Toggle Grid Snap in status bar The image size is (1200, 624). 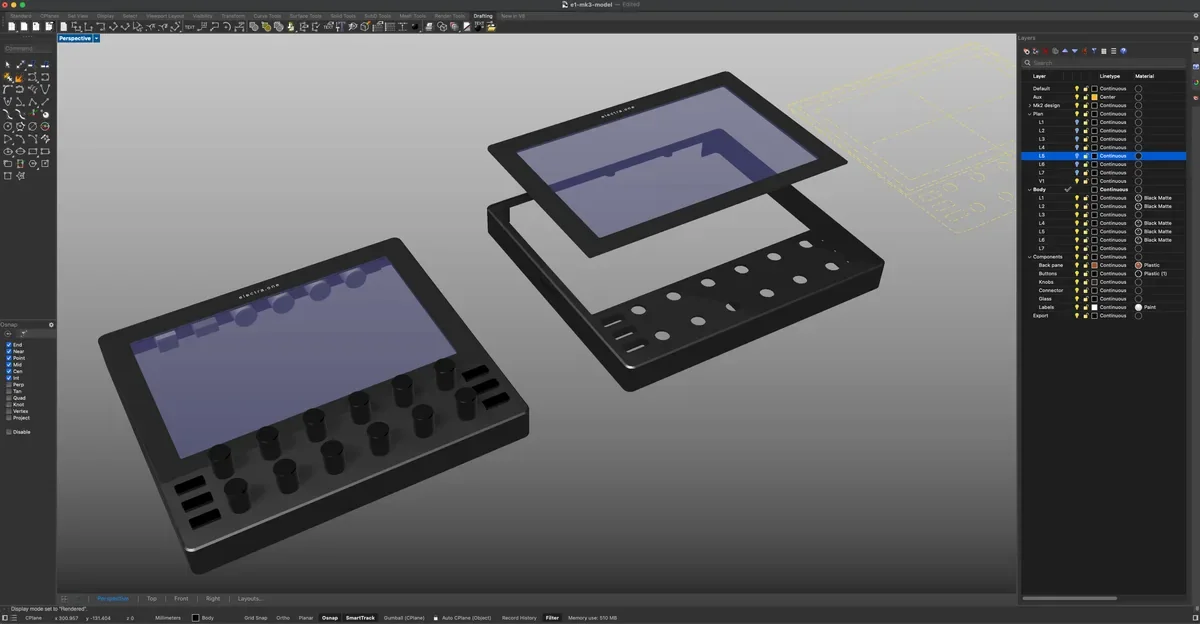[x=256, y=618]
